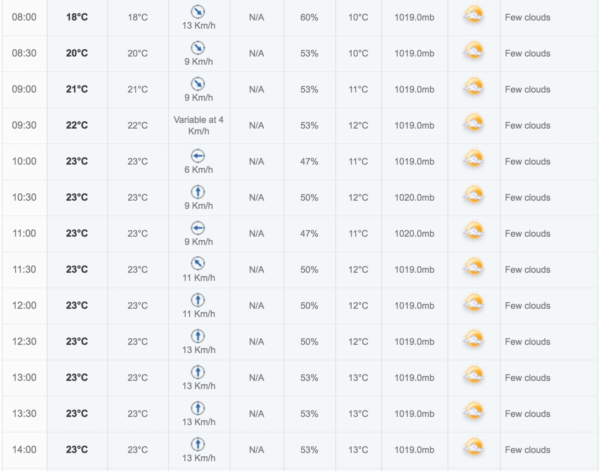Click the few clouds weather icon at 08:00
The height and width of the screenshot is (471, 600).
pyautogui.click(x=474, y=15)
